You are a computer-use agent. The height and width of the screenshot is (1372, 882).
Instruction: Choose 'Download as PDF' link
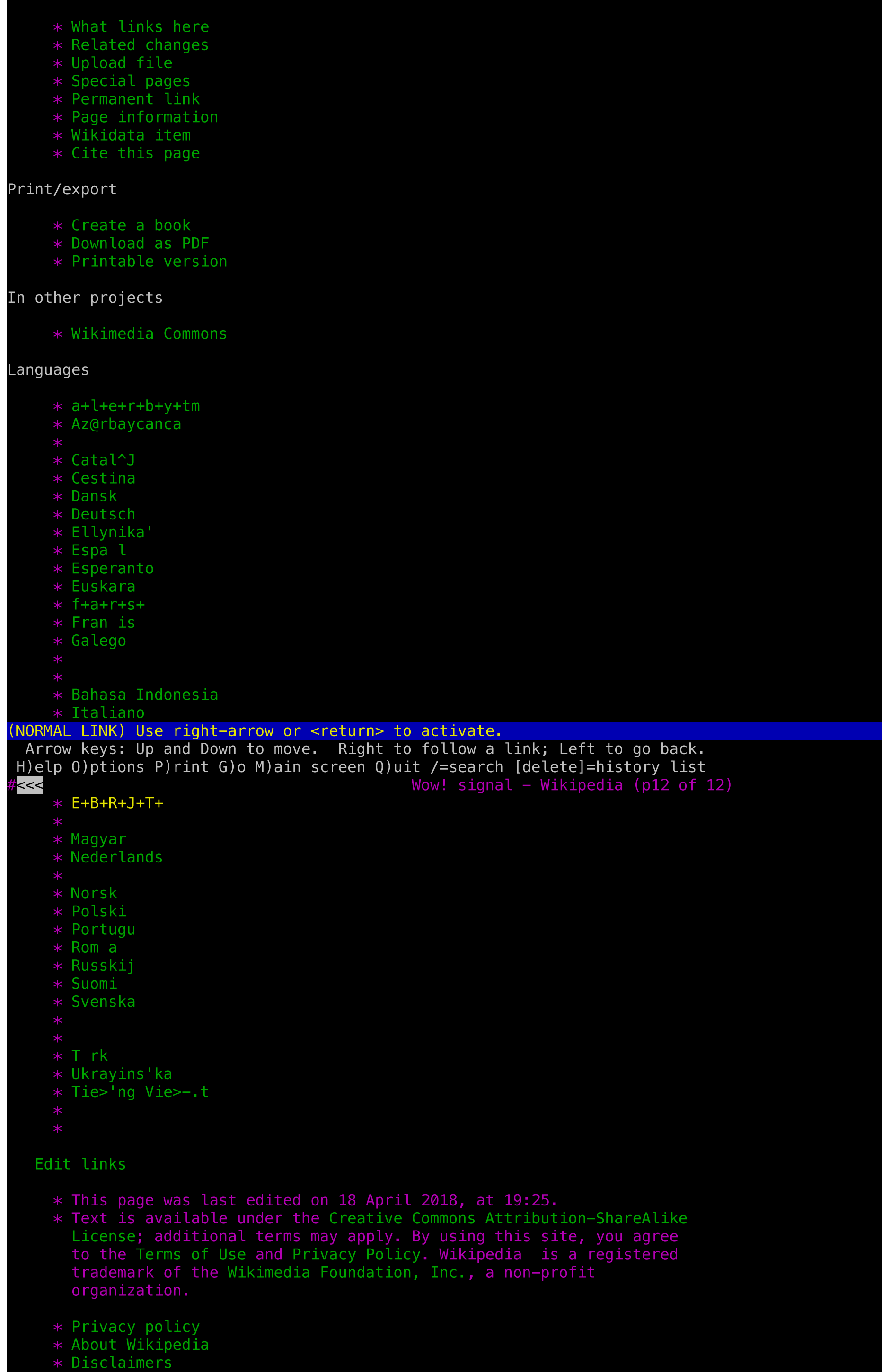(x=141, y=243)
